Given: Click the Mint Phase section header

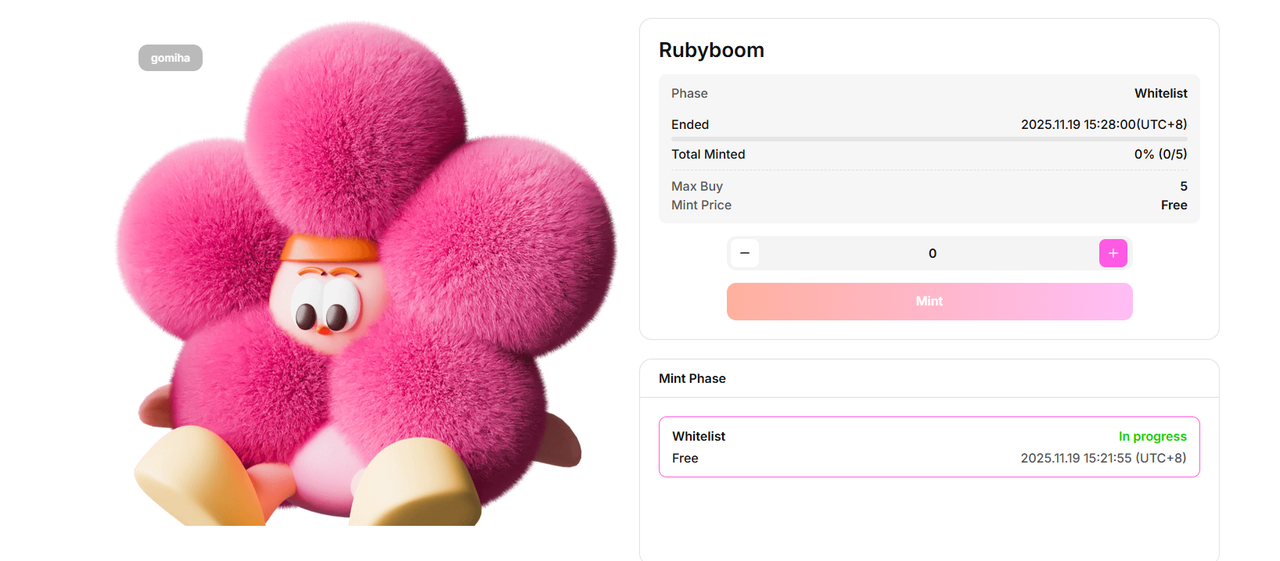Looking at the screenshot, I should [x=692, y=379].
